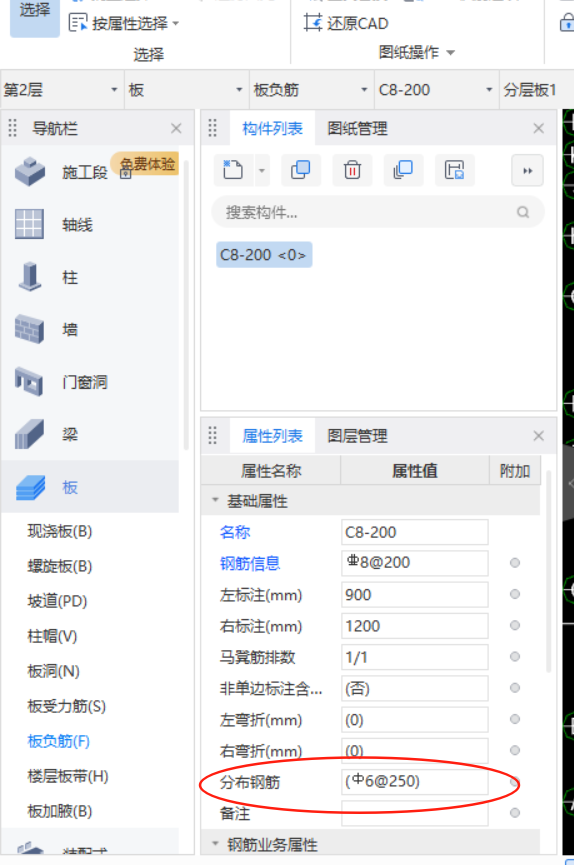Edit 右标注 value 1200

coord(414,626)
